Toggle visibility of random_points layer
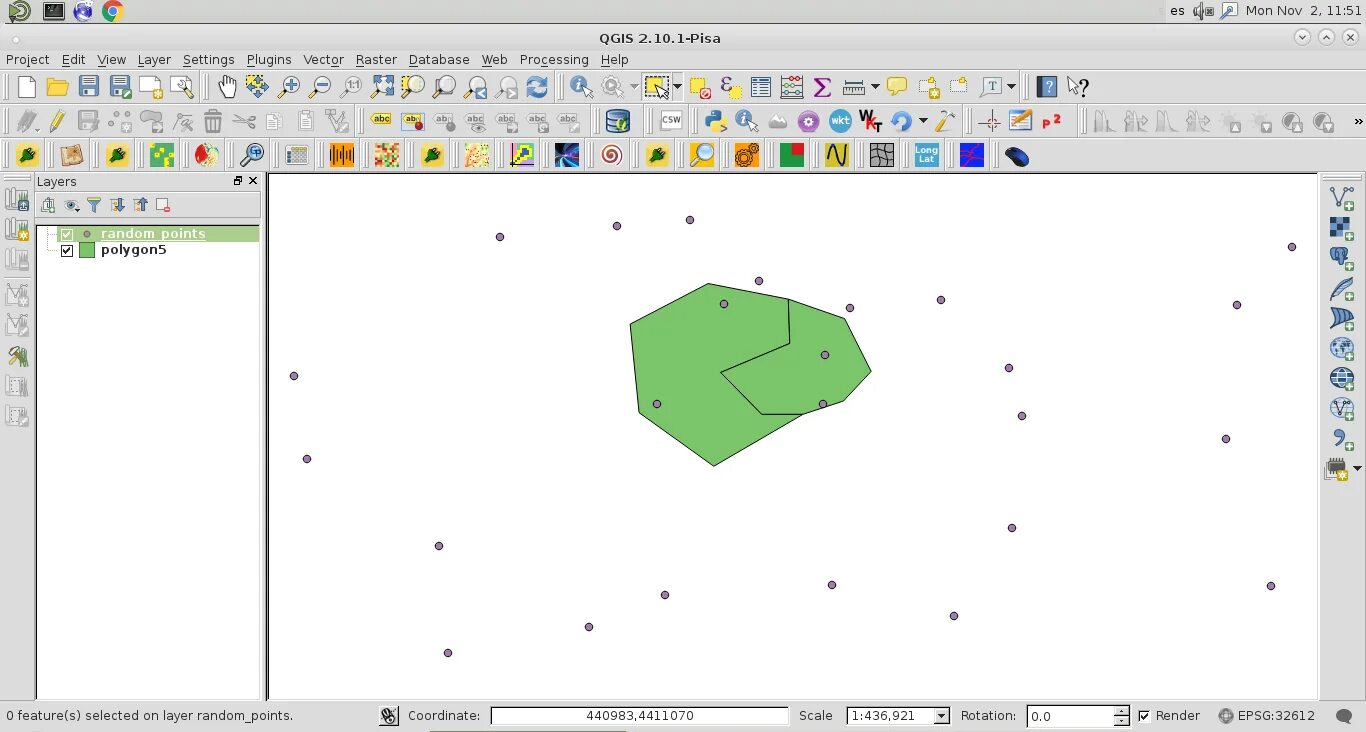This screenshot has width=1366, height=732. coord(67,234)
